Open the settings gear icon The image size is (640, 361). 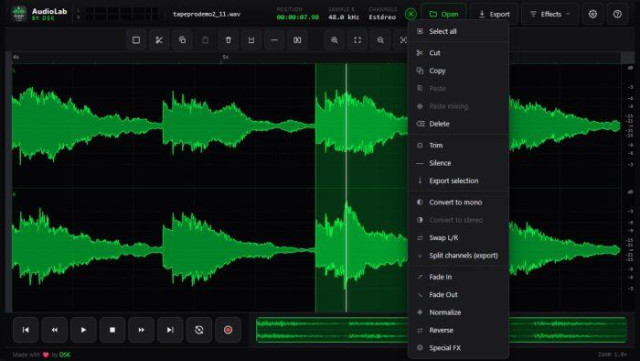point(593,14)
